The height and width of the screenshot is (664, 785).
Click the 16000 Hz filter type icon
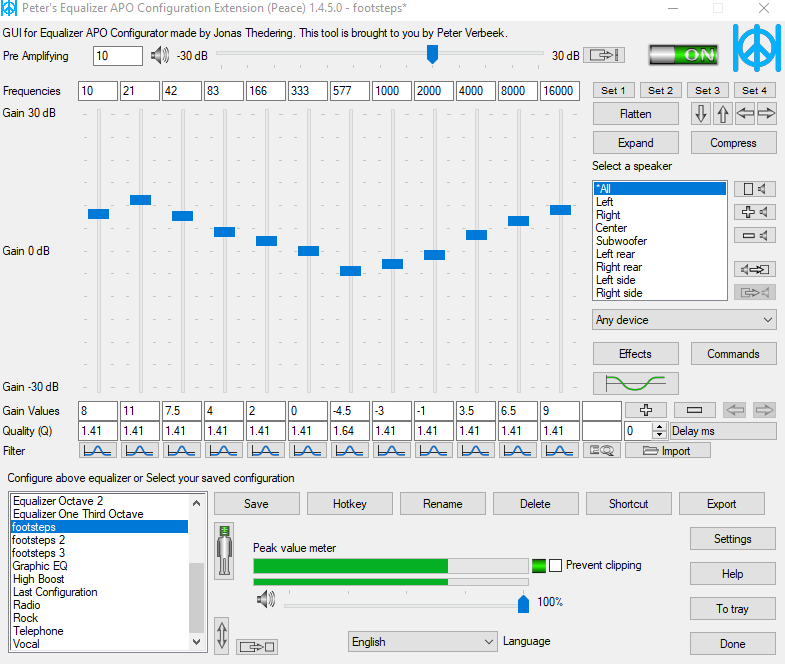click(559, 451)
